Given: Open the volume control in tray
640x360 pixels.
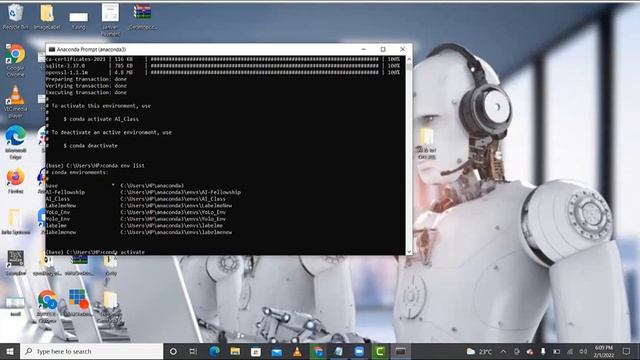Looking at the screenshot, I should 583,351.
